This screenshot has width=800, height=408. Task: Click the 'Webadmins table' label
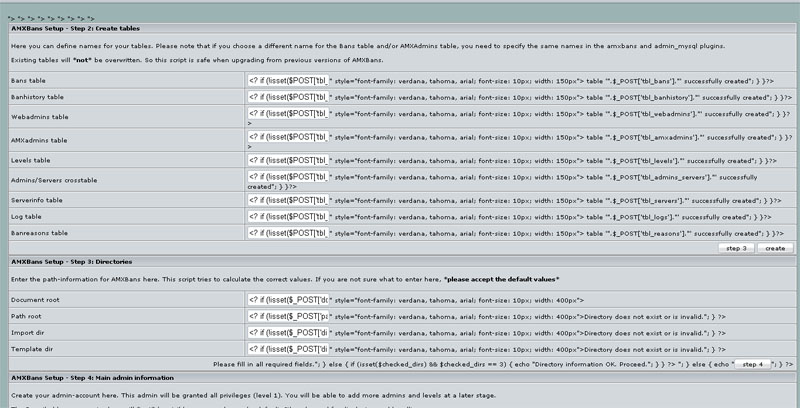39,117
